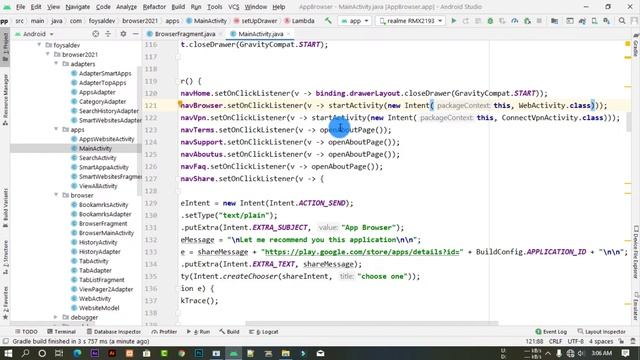Open the VCS menu
640x360 pixels.
pyautogui.click(x=233, y=7)
